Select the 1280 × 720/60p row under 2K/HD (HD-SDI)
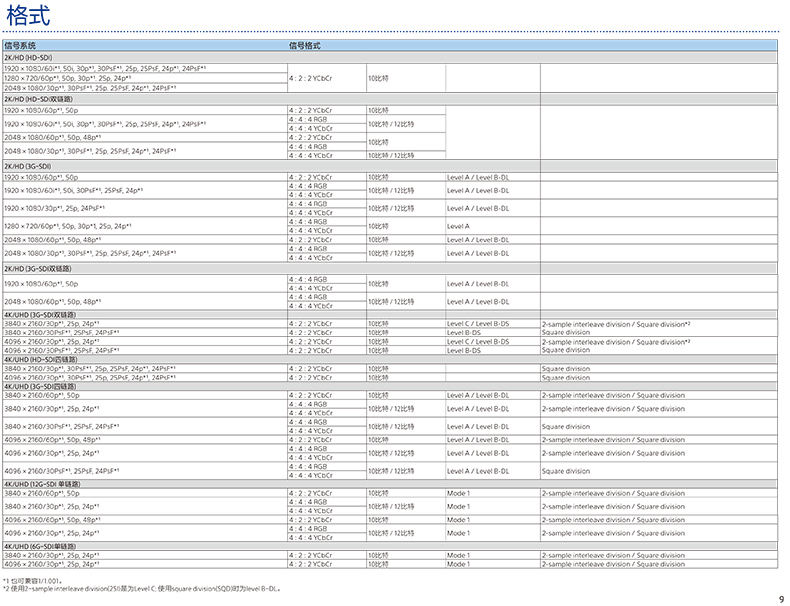Image resolution: width=790 pixels, height=606 pixels. tap(145, 78)
